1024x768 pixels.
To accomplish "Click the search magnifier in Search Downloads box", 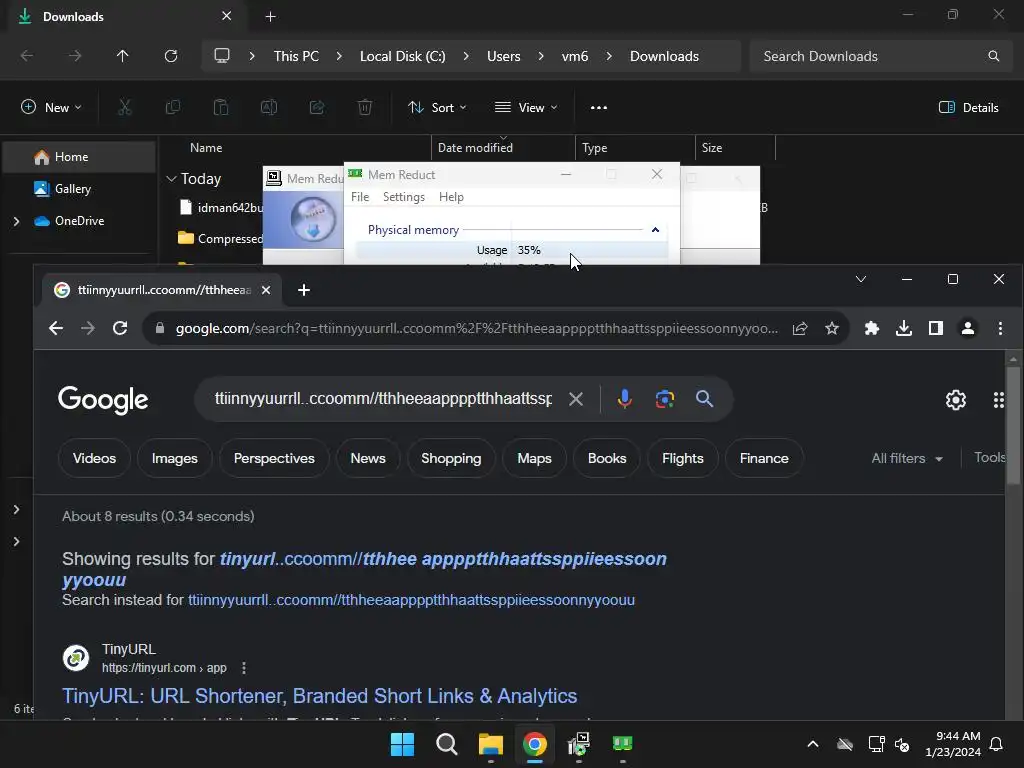I will point(993,56).
